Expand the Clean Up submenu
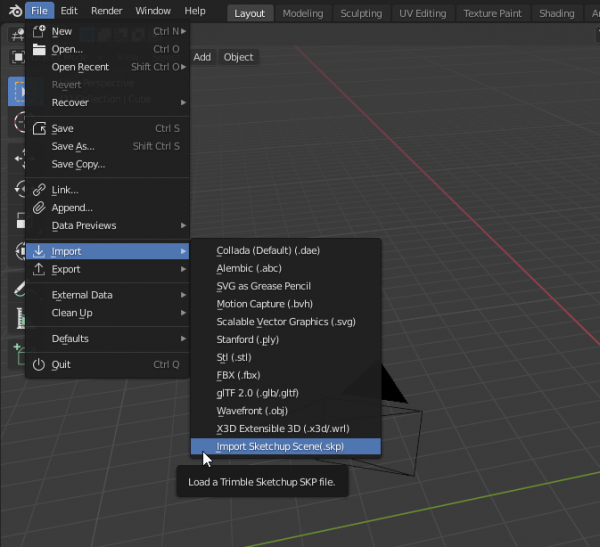 [108, 313]
